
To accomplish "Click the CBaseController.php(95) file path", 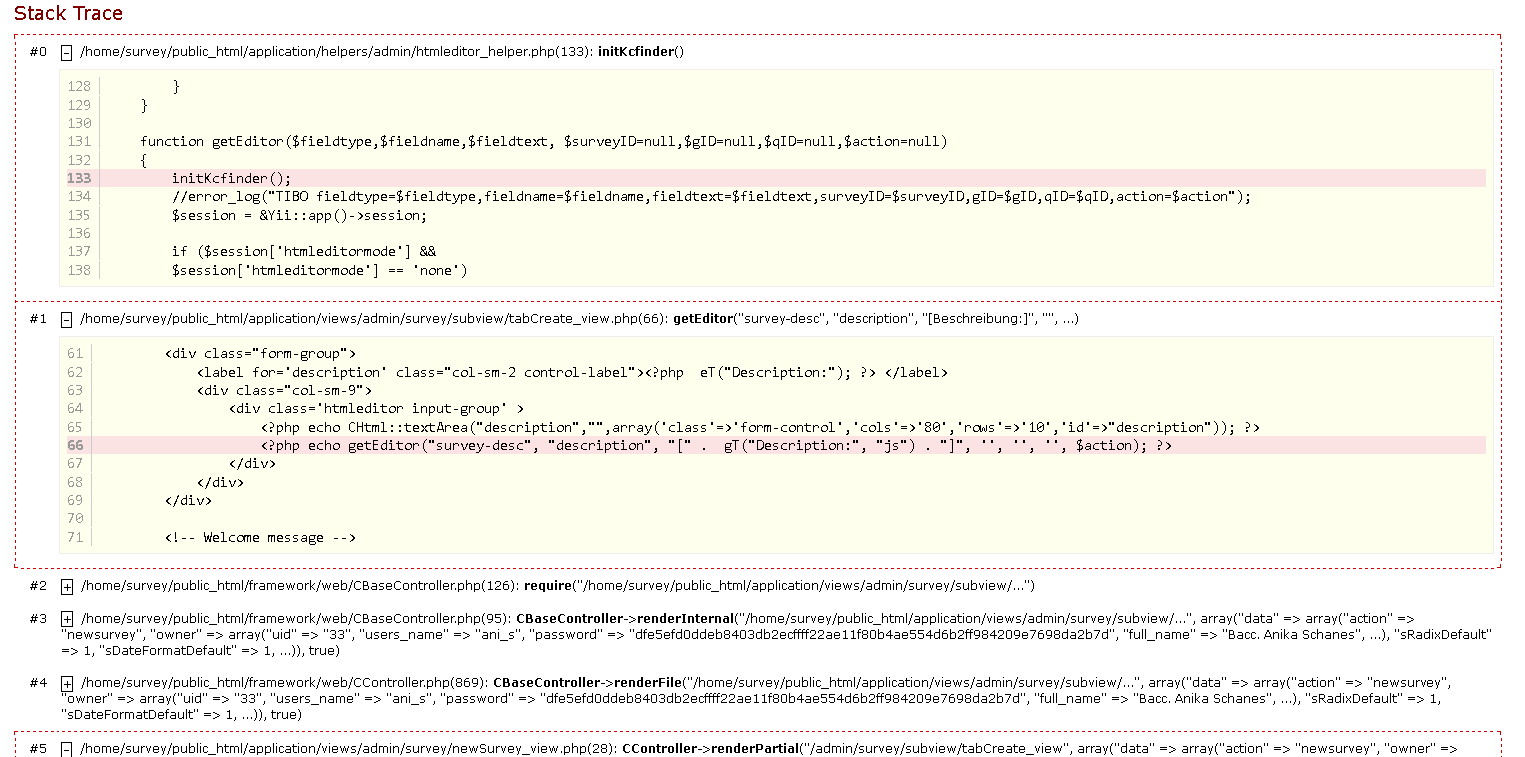I will point(295,619).
